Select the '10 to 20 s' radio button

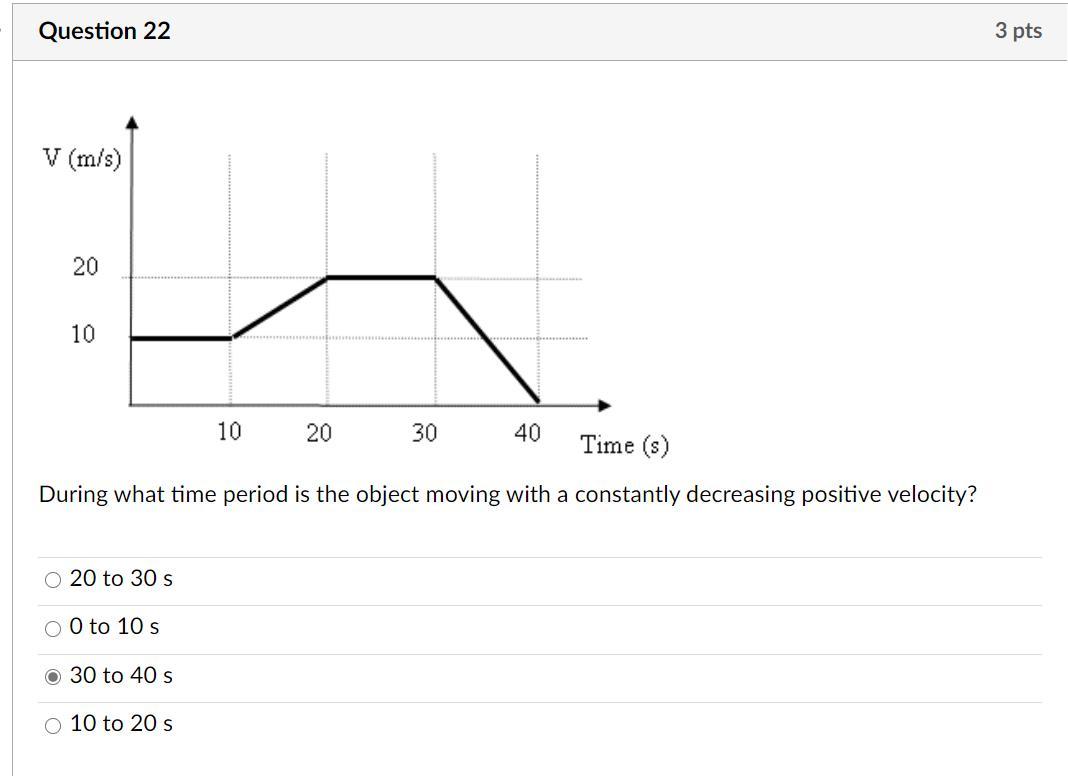(52, 726)
